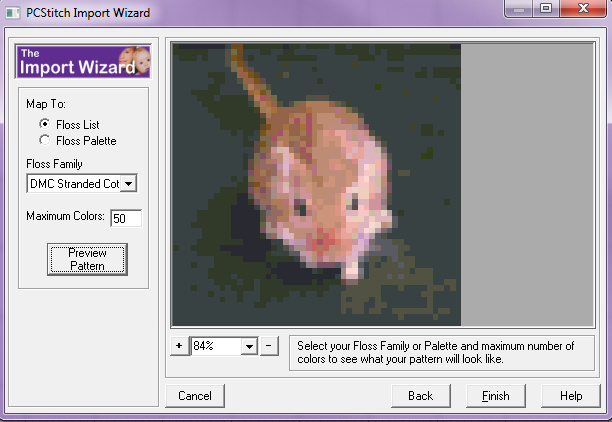The height and width of the screenshot is (422, 612).
Task: Zoom in with the plus button
Action: click(179, 345)
